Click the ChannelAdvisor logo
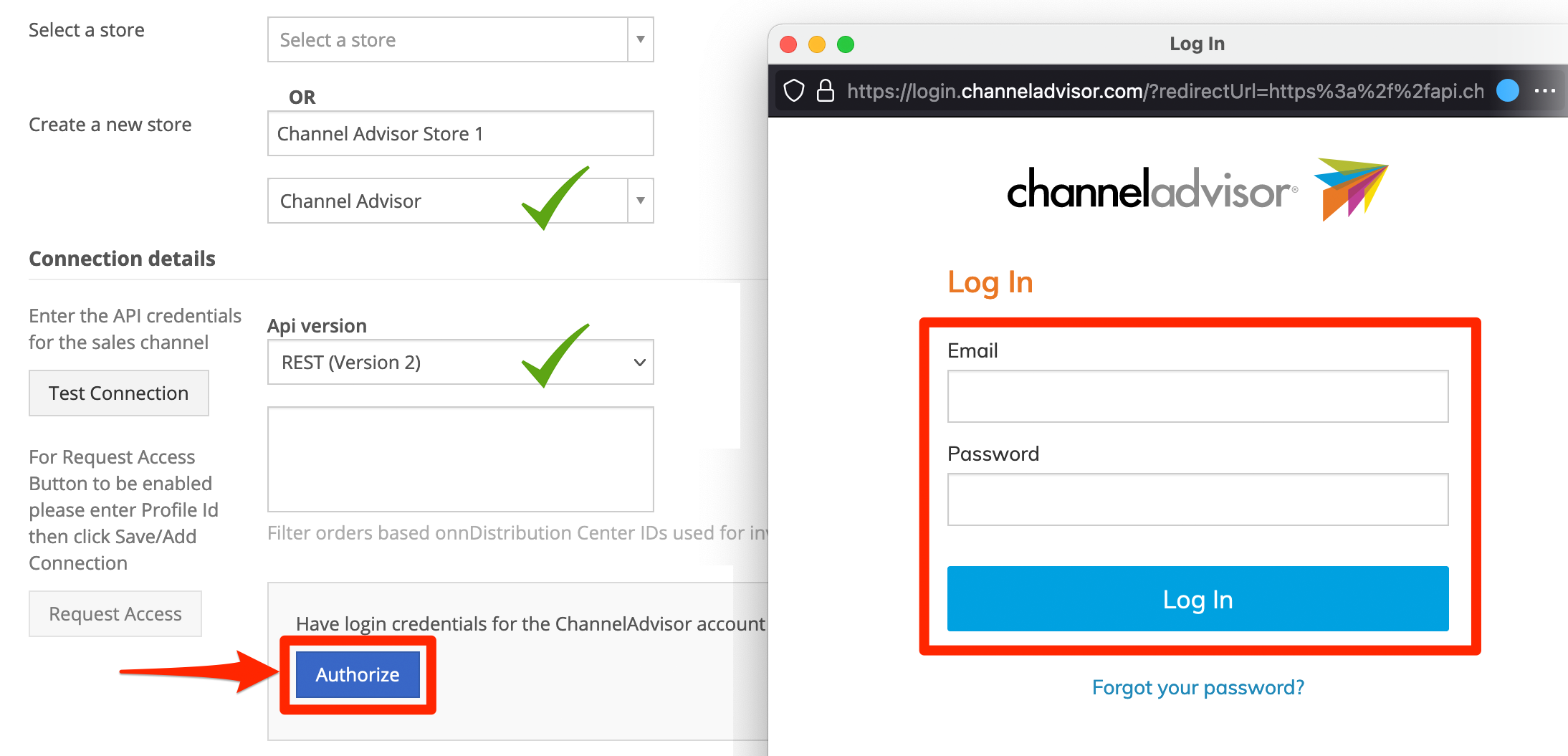Viewport: 1568px width, 756px height. point(1197,190)
